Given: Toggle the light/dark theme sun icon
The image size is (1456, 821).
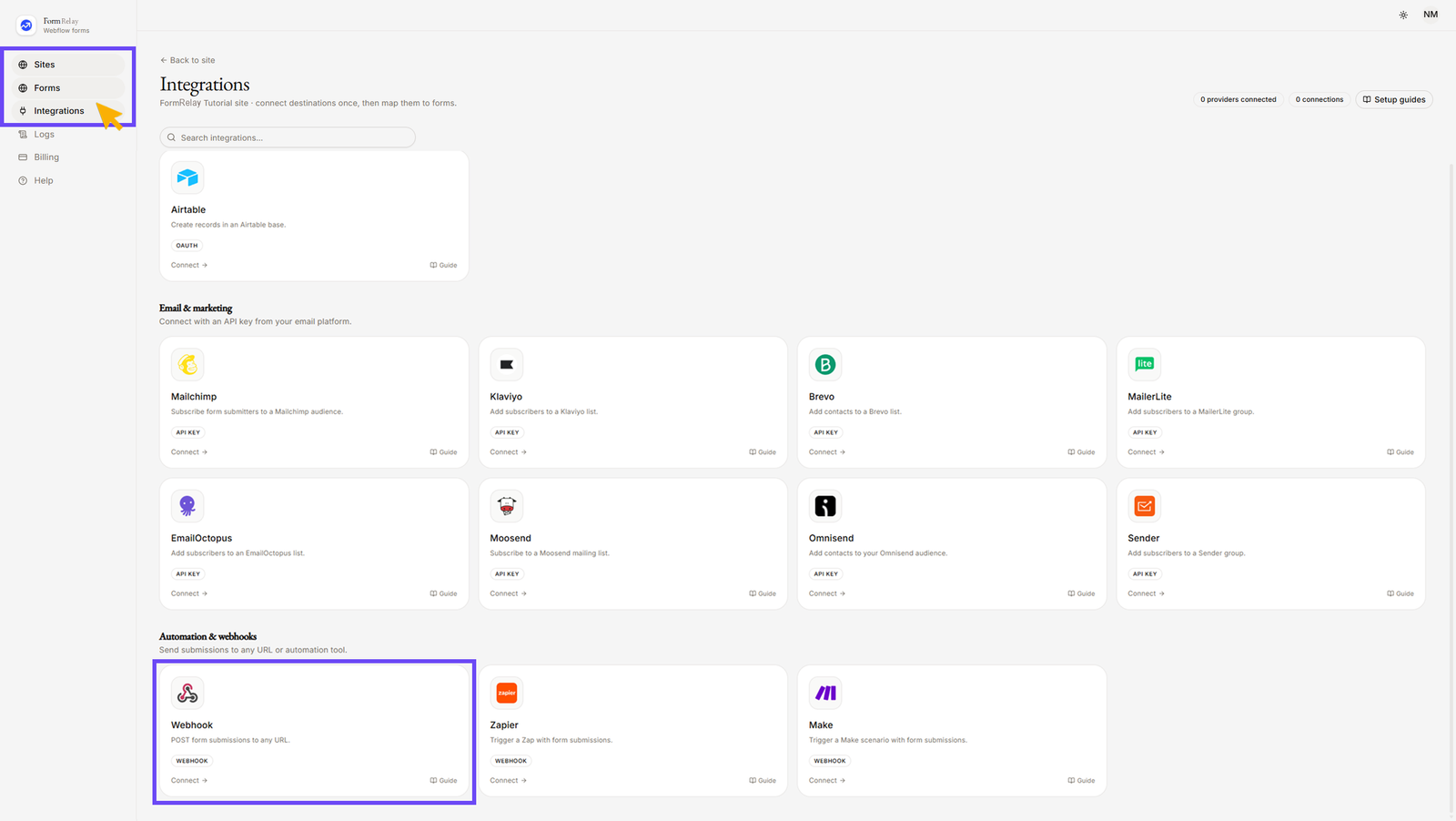Looking at the screenshot, I should [1403, 15].
